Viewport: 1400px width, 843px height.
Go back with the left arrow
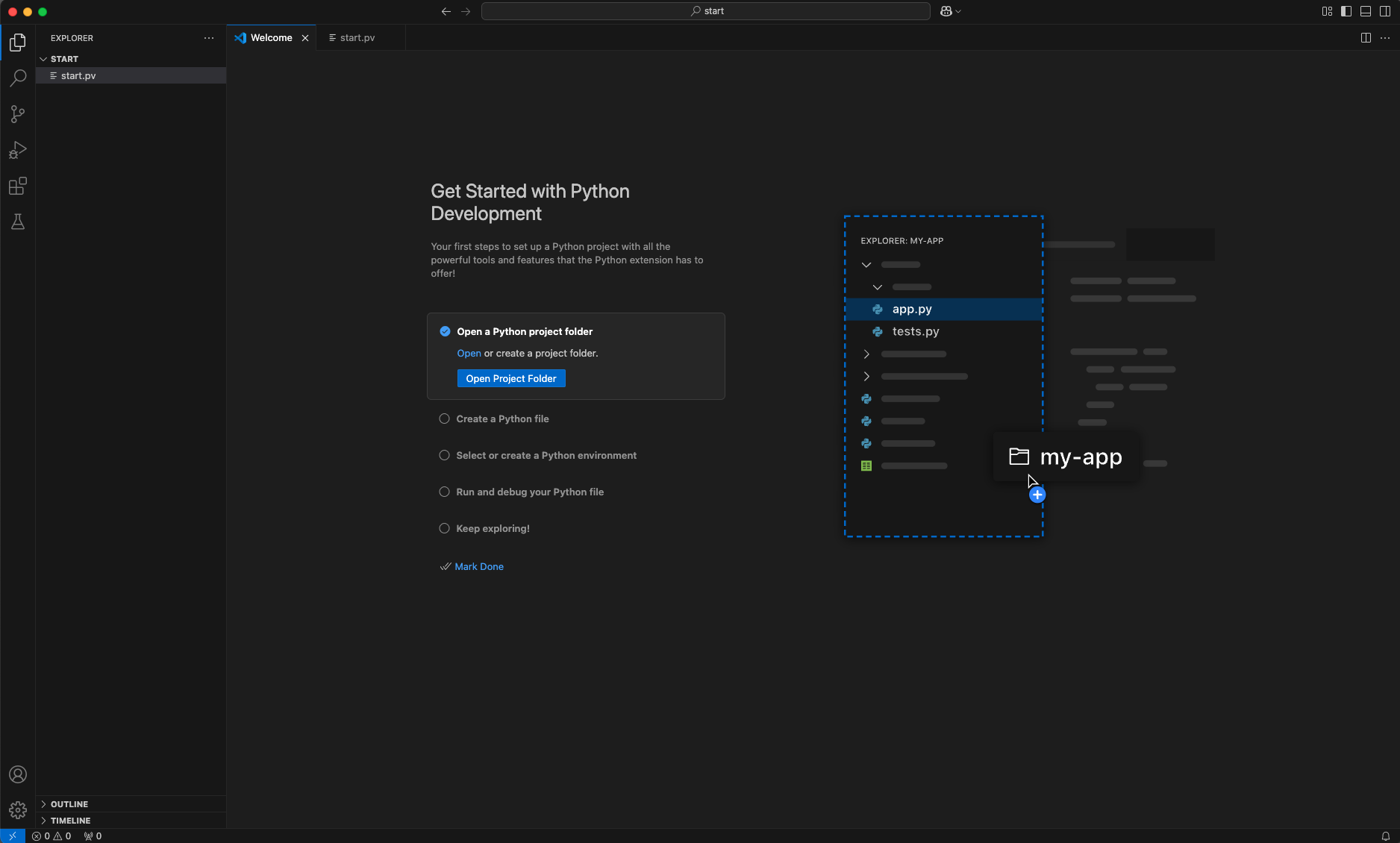coord(446,11)
